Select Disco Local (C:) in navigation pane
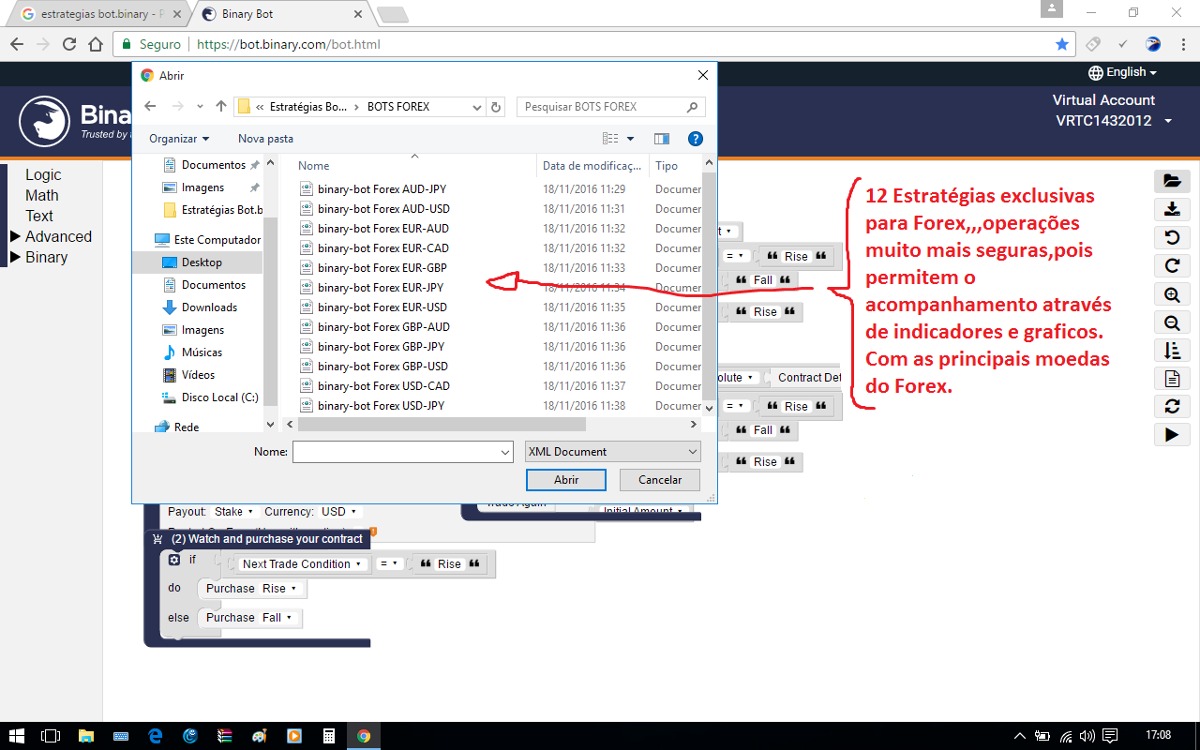Viewport: 1200px width, 750px height. pos(219,397)
